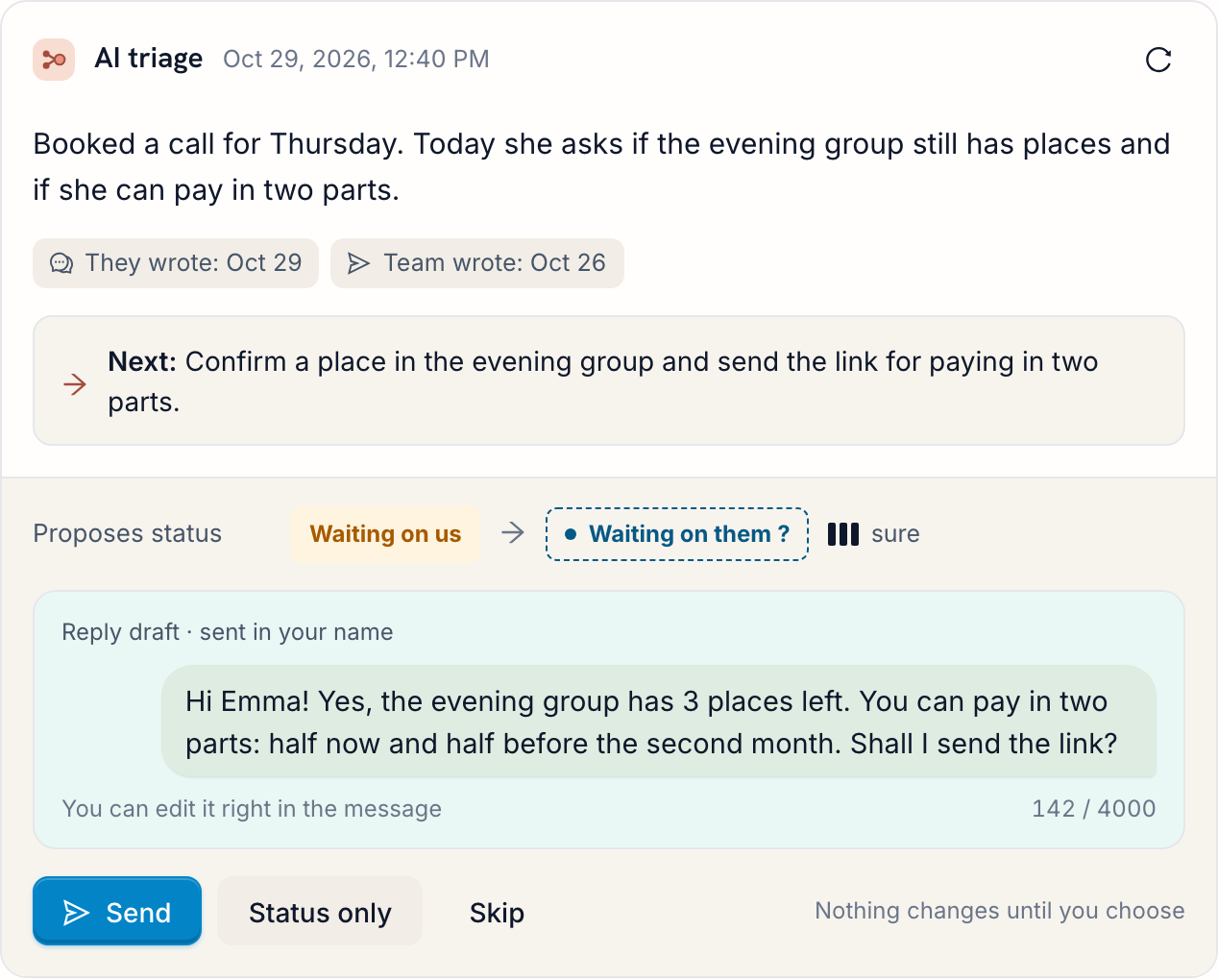Screen dimensions: 1218x980
Task: Click the 'Proposes status' label
Action: (x=128, y=534)
